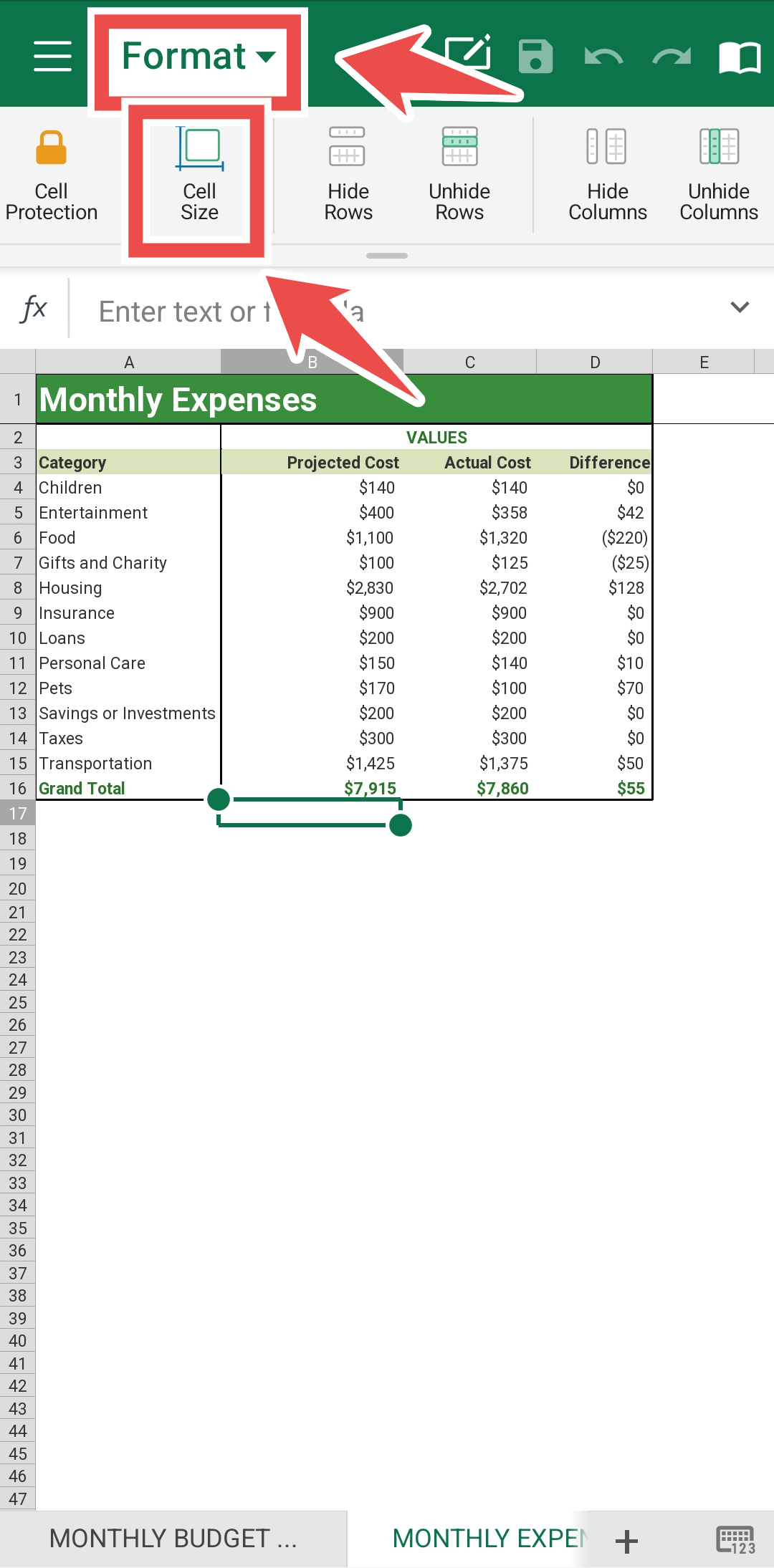Click the Redo arrow icon
Viewport: 774px width, 1568px height.
click(x=671, y=56)
